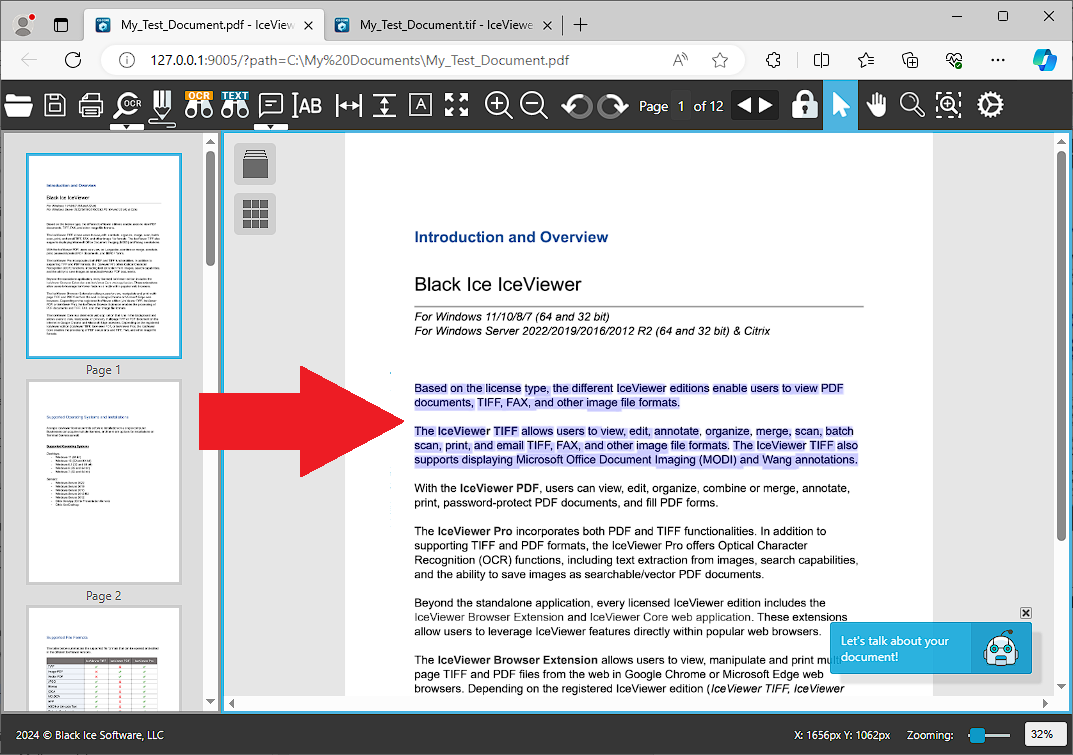
Task: Open viewer settings with the gear icon
Action: coord(990,105)
